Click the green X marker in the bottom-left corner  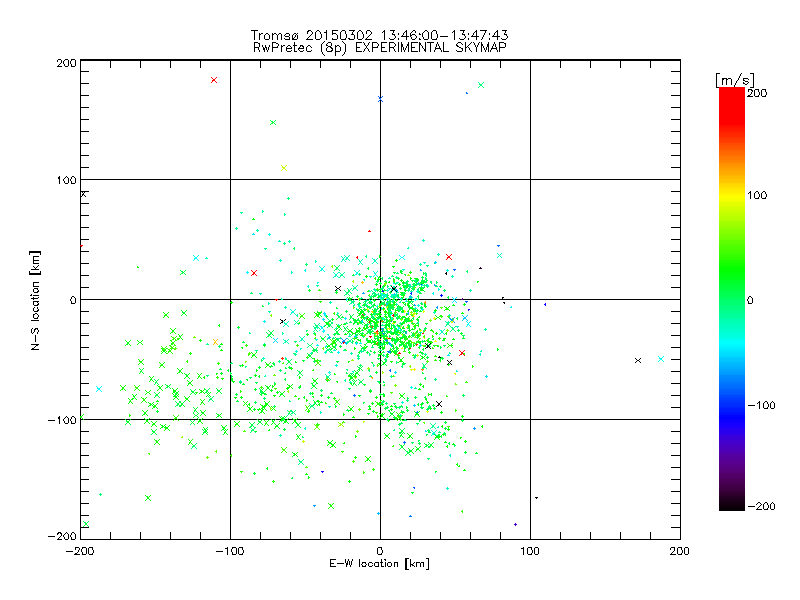pyautogui.click(x=86, y=524)
